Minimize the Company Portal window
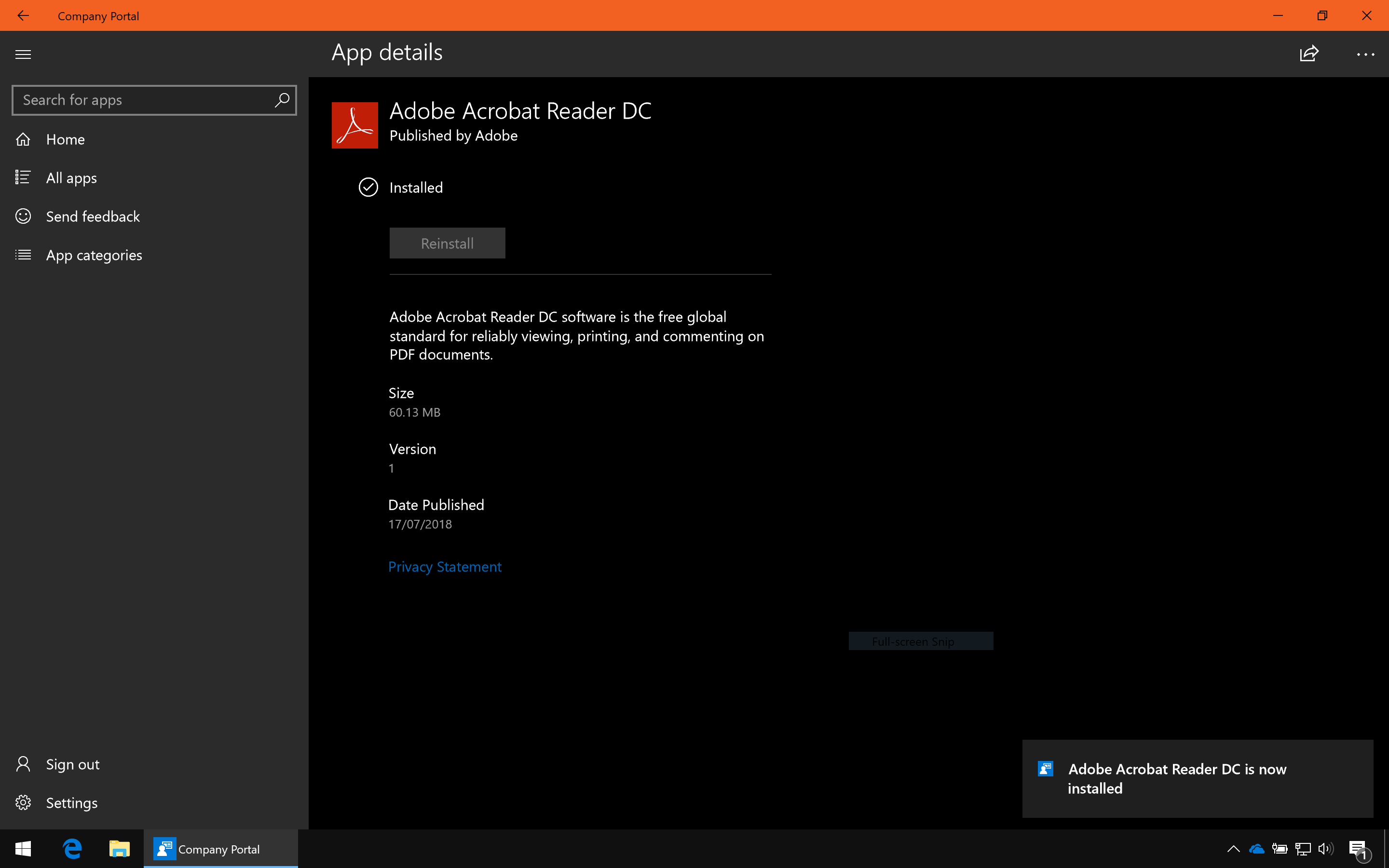1389x868 pixels. click(x=1278, y=15)
